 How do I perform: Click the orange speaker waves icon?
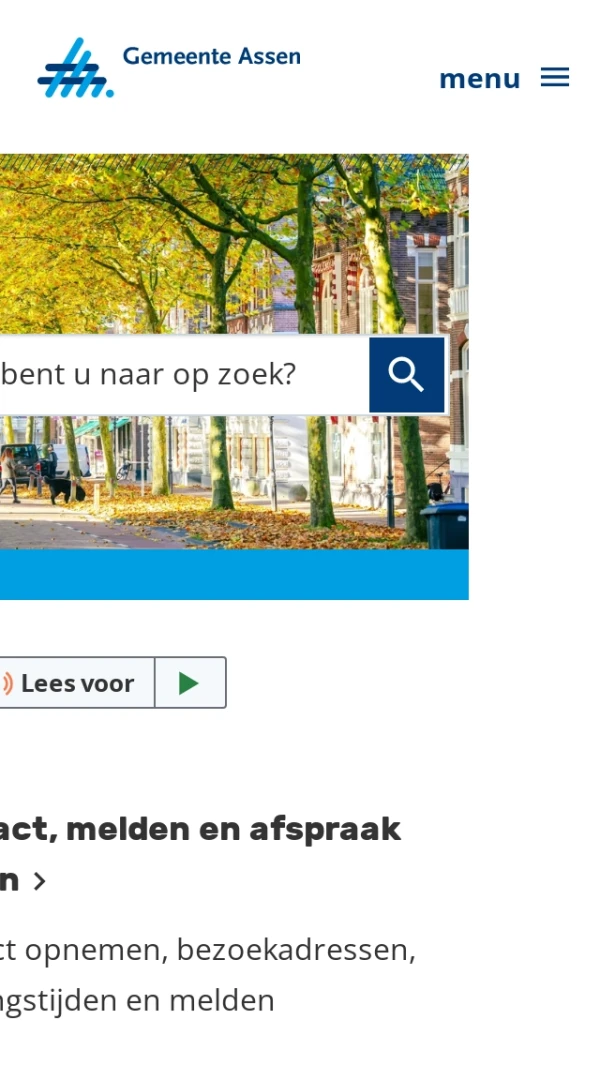point(7,683)
